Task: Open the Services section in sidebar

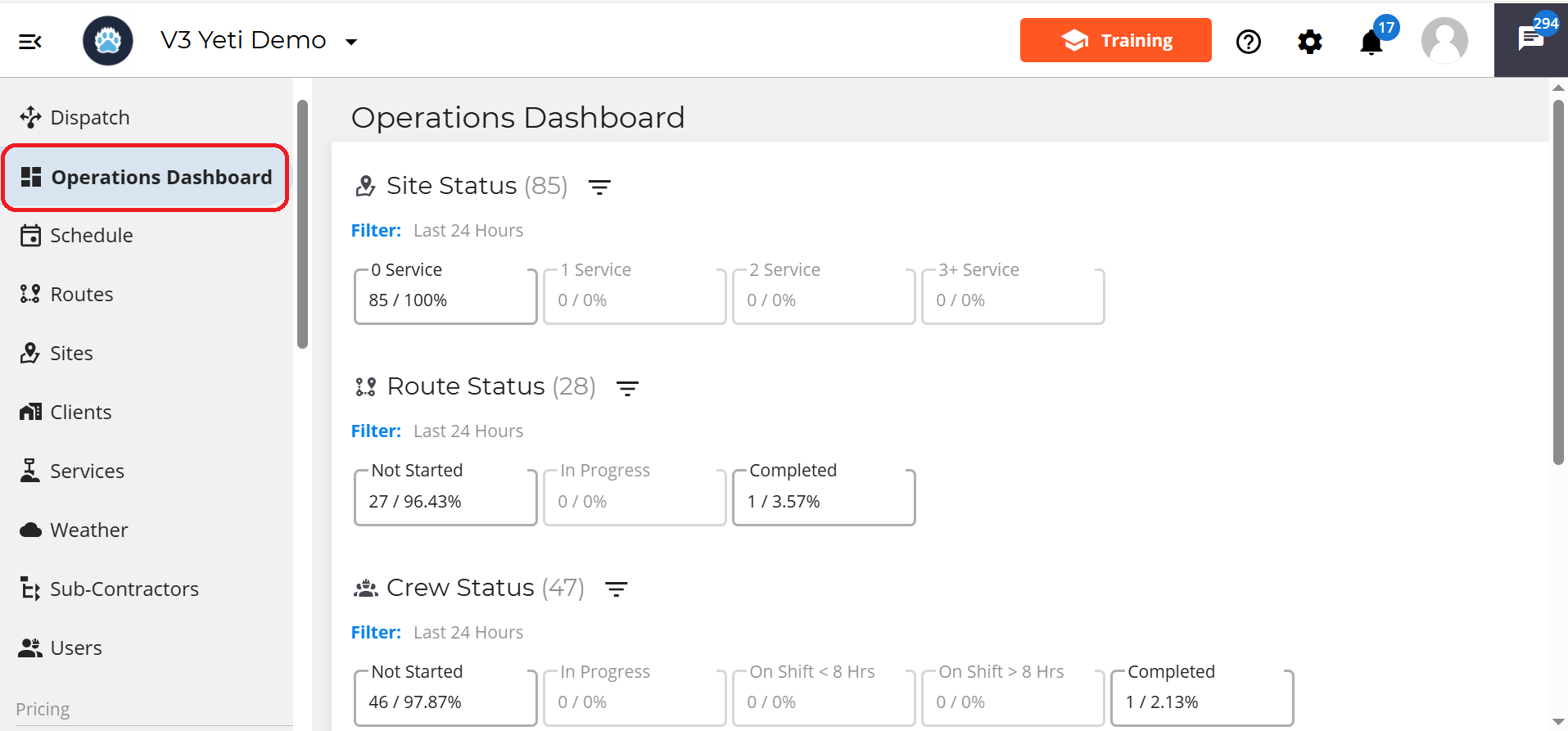Action: coord(87,471)
